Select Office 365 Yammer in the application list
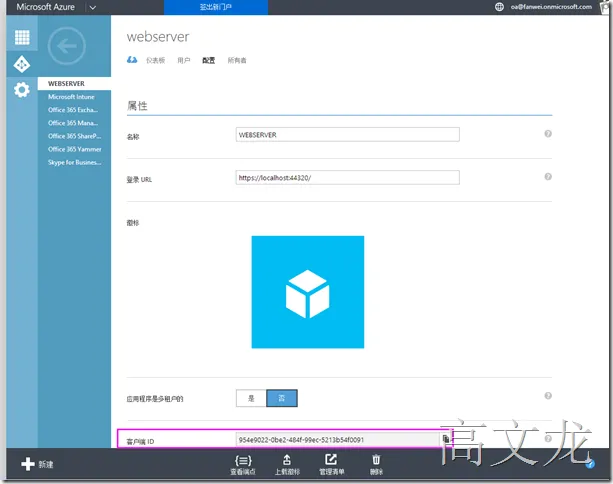 [x=74, y=149]
